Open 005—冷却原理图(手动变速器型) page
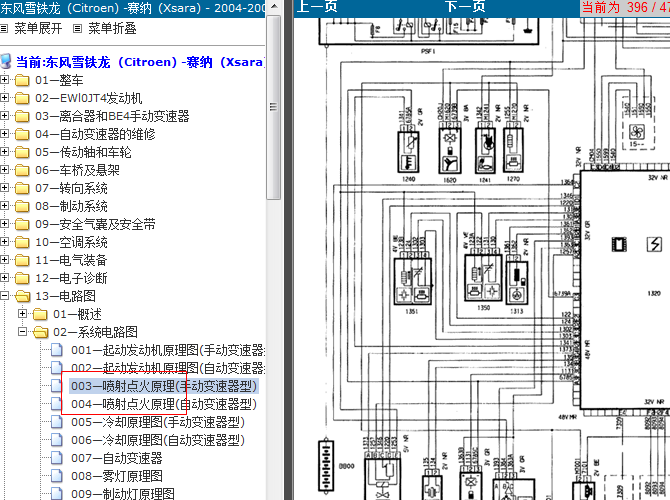The width and height of the screenshot is (670, 500). click(x=158, y=422)
